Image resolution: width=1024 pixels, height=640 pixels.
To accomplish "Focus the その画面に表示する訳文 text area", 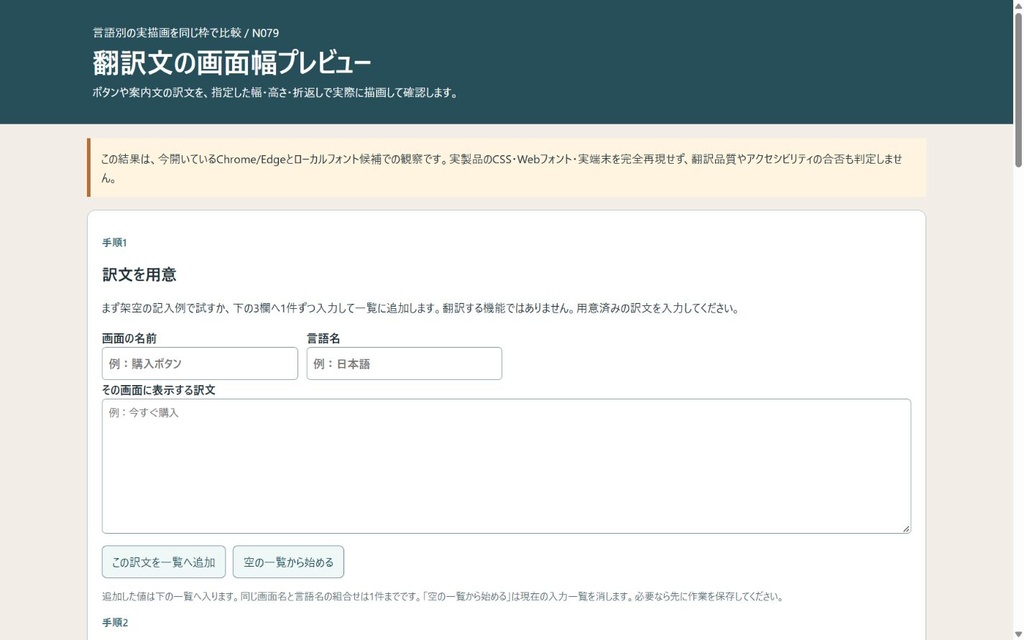I will (506, 466).
